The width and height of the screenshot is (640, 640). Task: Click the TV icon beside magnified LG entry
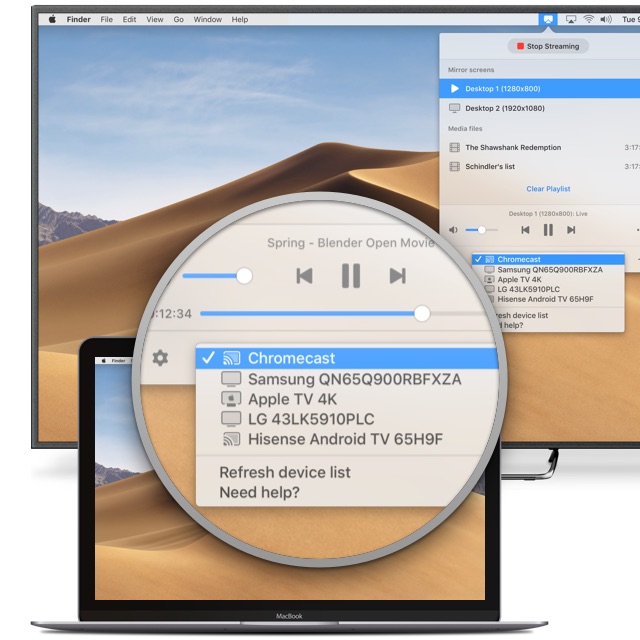click(231, 419)
